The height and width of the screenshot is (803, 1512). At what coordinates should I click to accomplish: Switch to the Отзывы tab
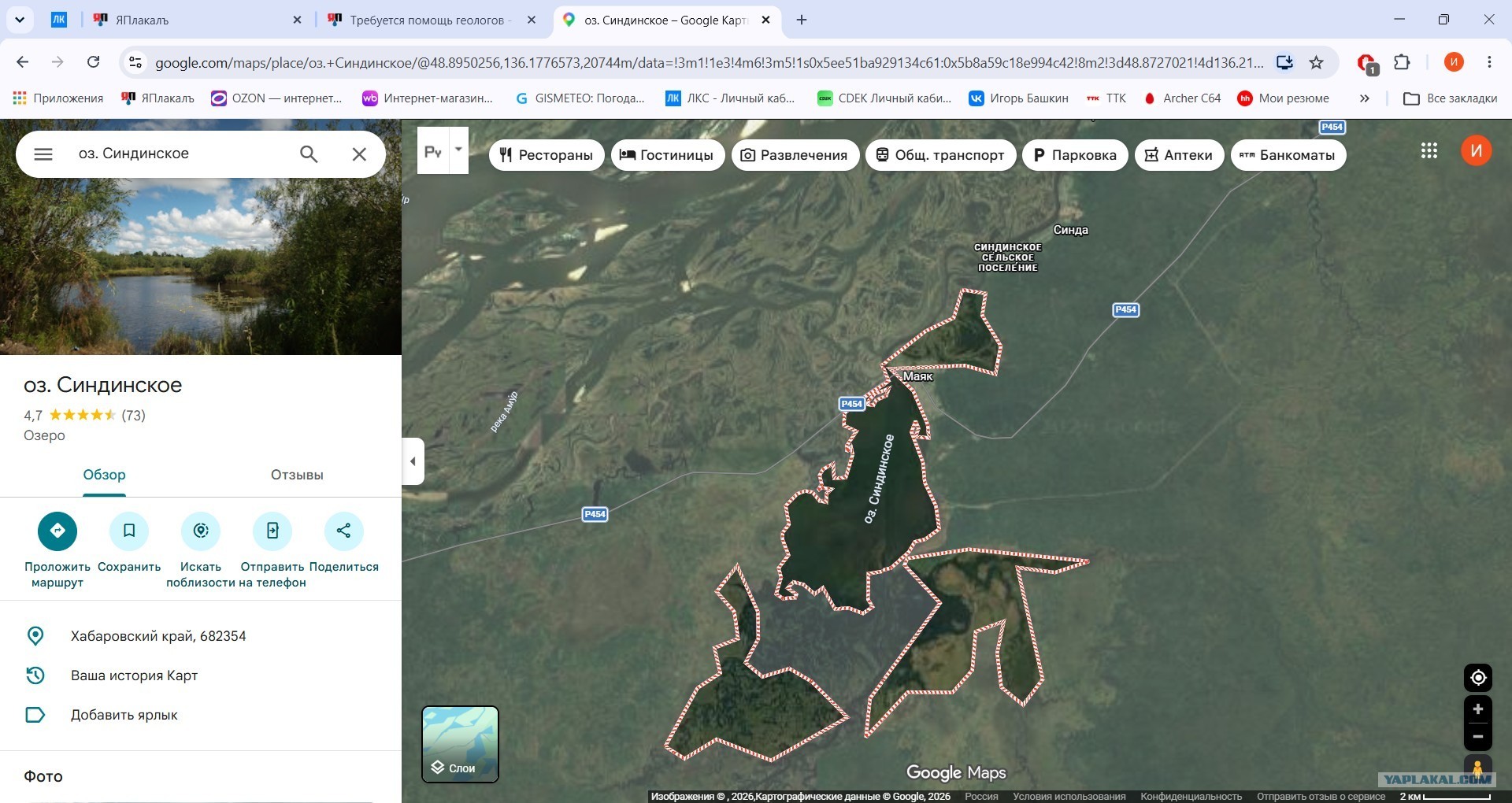point(297,475)
